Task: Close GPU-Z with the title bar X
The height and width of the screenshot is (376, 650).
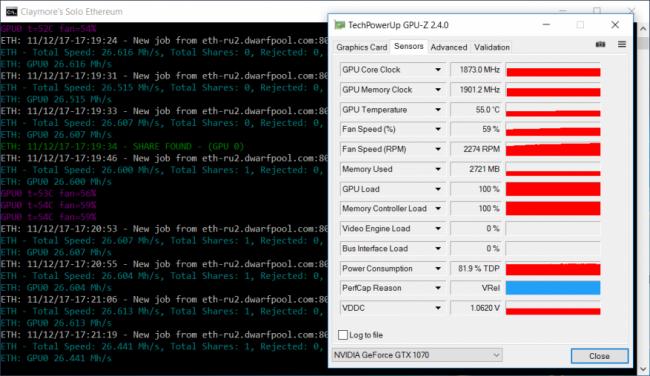Action: 615,24
